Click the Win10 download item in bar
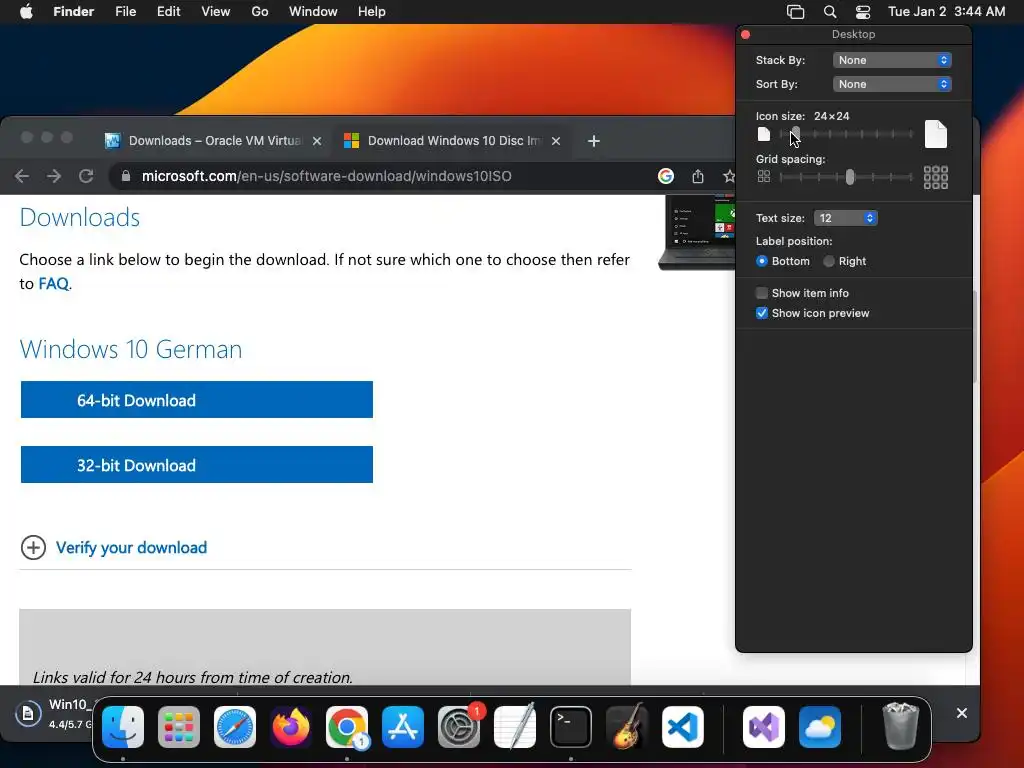 [56, 713]
